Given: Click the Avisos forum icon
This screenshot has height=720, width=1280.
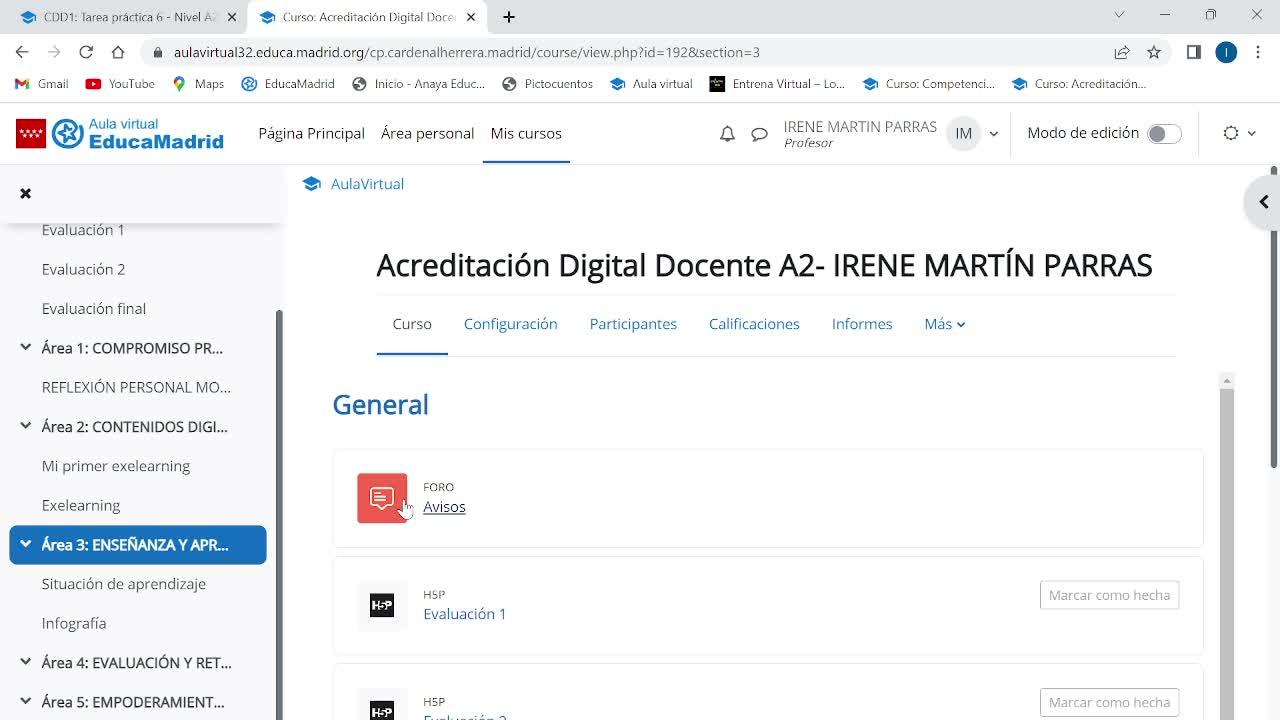Looking at the screenshot, I should pos(382,498).
